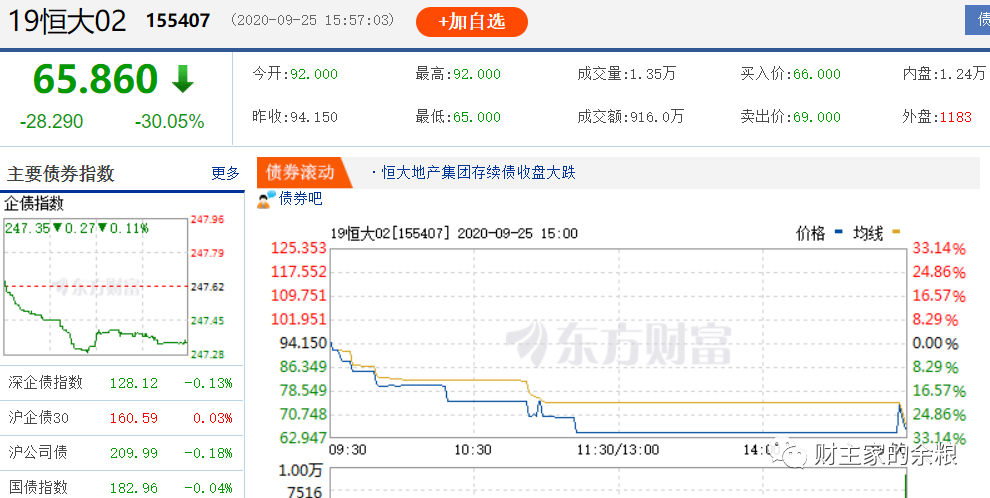Click the 09:30 time axis label

tap(348, 450)
